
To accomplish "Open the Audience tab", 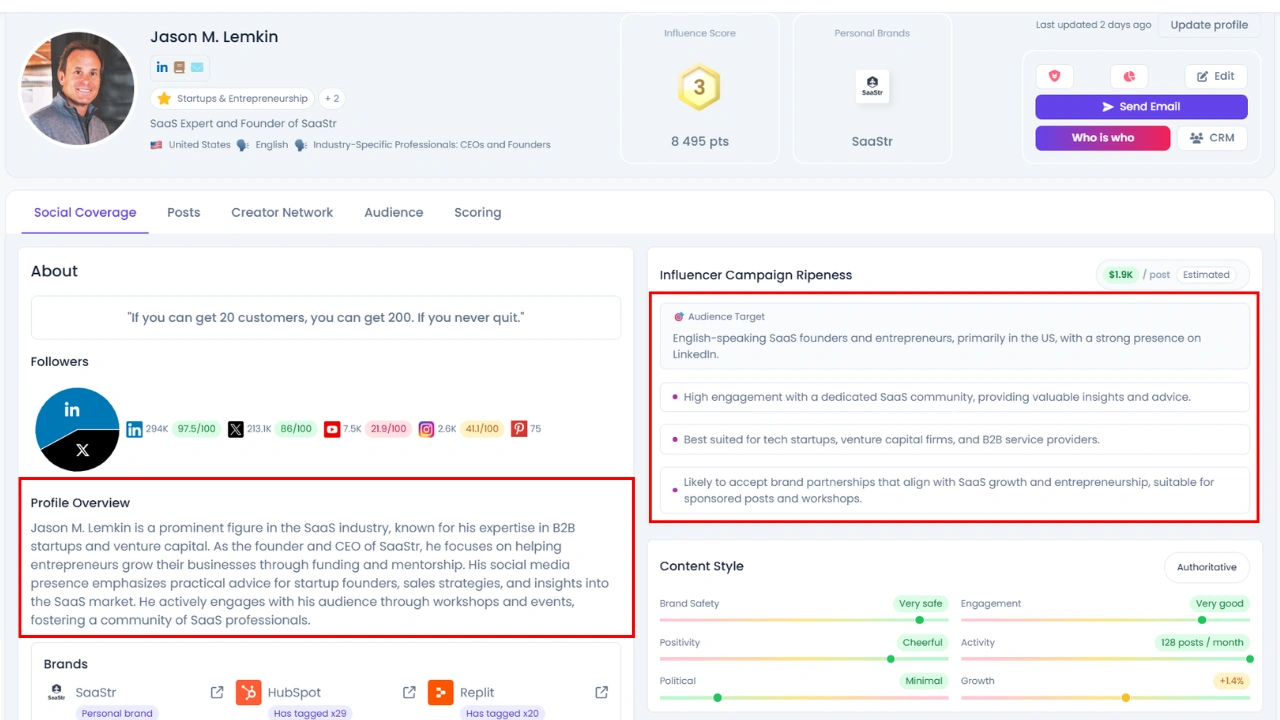I will pyautogui.click(x=394, y=212).
